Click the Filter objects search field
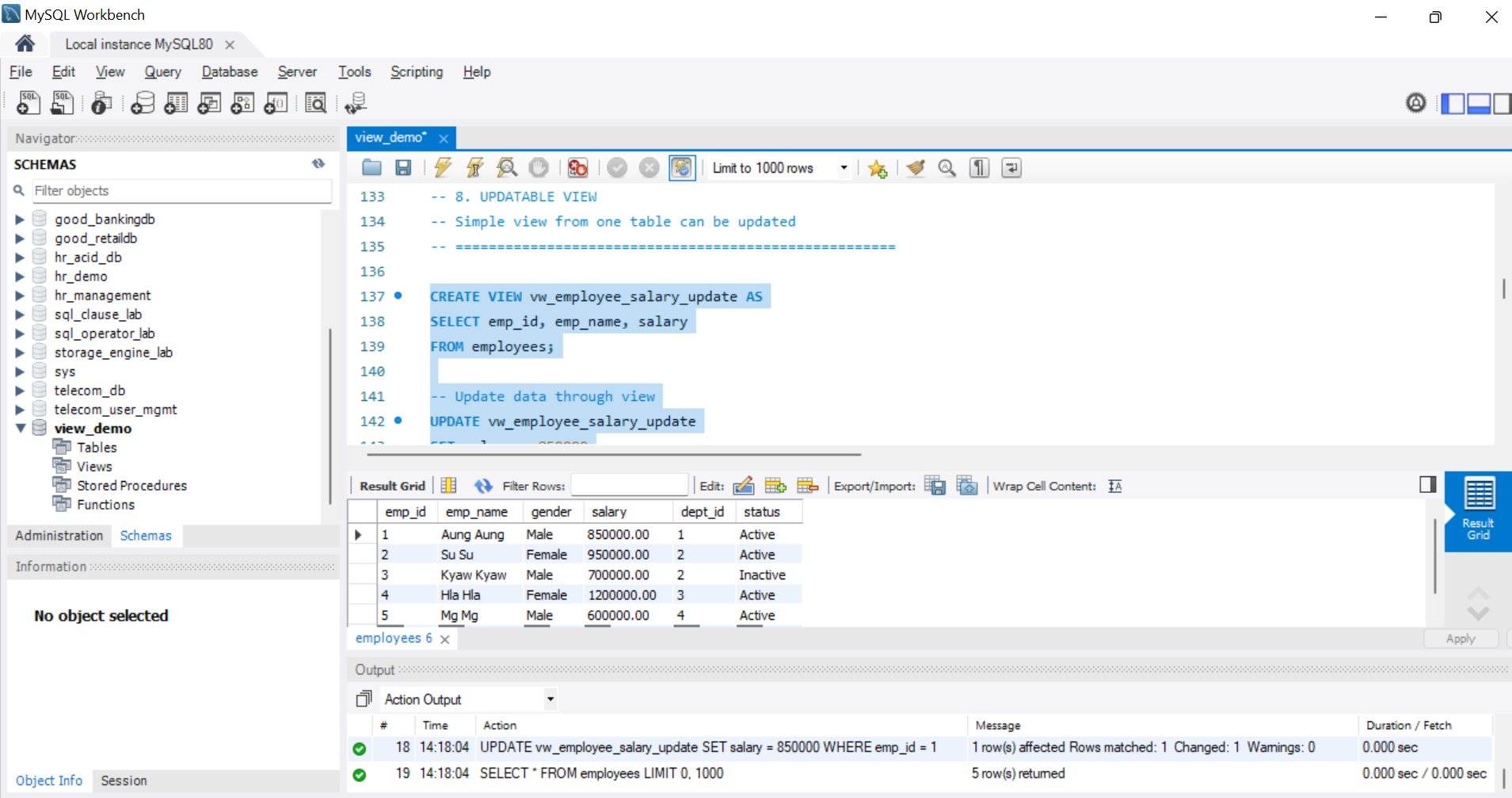This screenshot has height=798, width=1512. tap(181, 191)
